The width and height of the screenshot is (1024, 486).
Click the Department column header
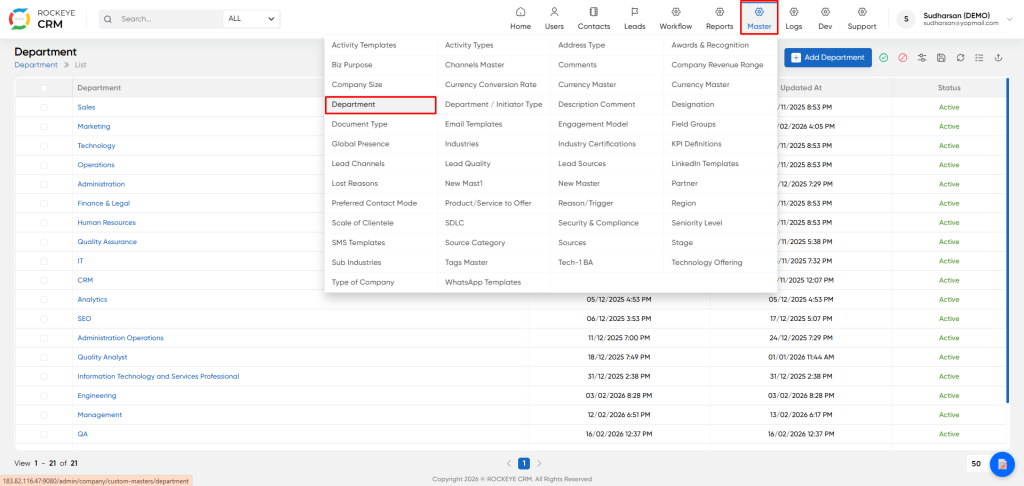pos(99,88)
